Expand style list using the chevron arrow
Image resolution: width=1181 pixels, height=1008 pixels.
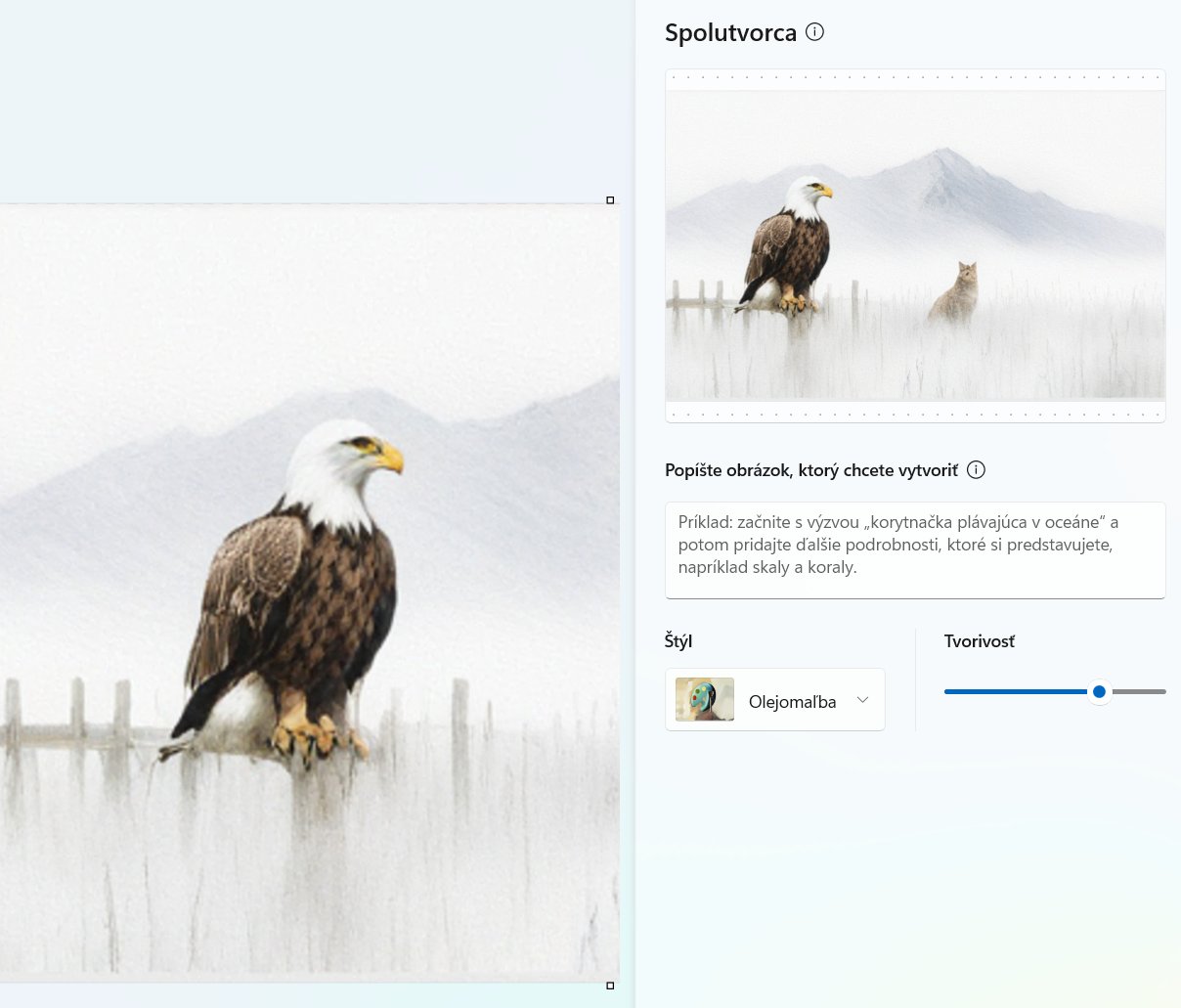point(862,700)
